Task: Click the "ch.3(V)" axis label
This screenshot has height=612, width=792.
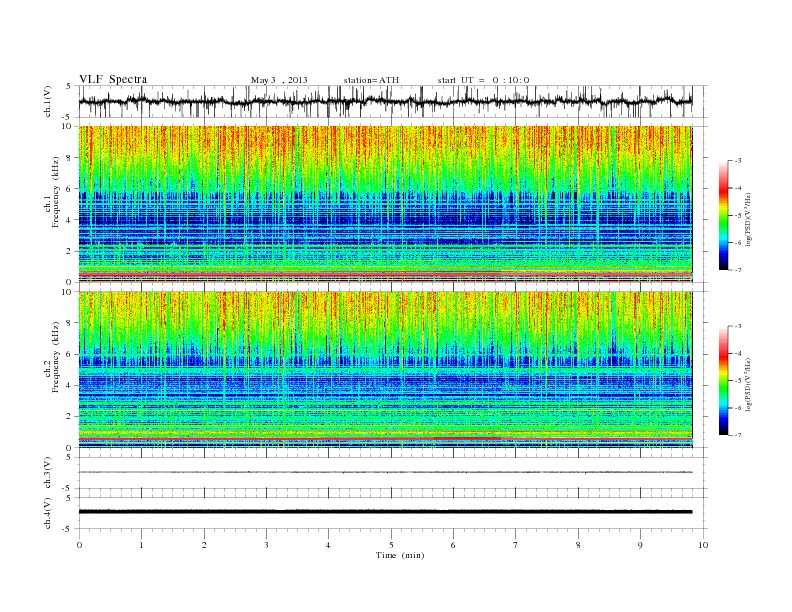Action: 47,473
